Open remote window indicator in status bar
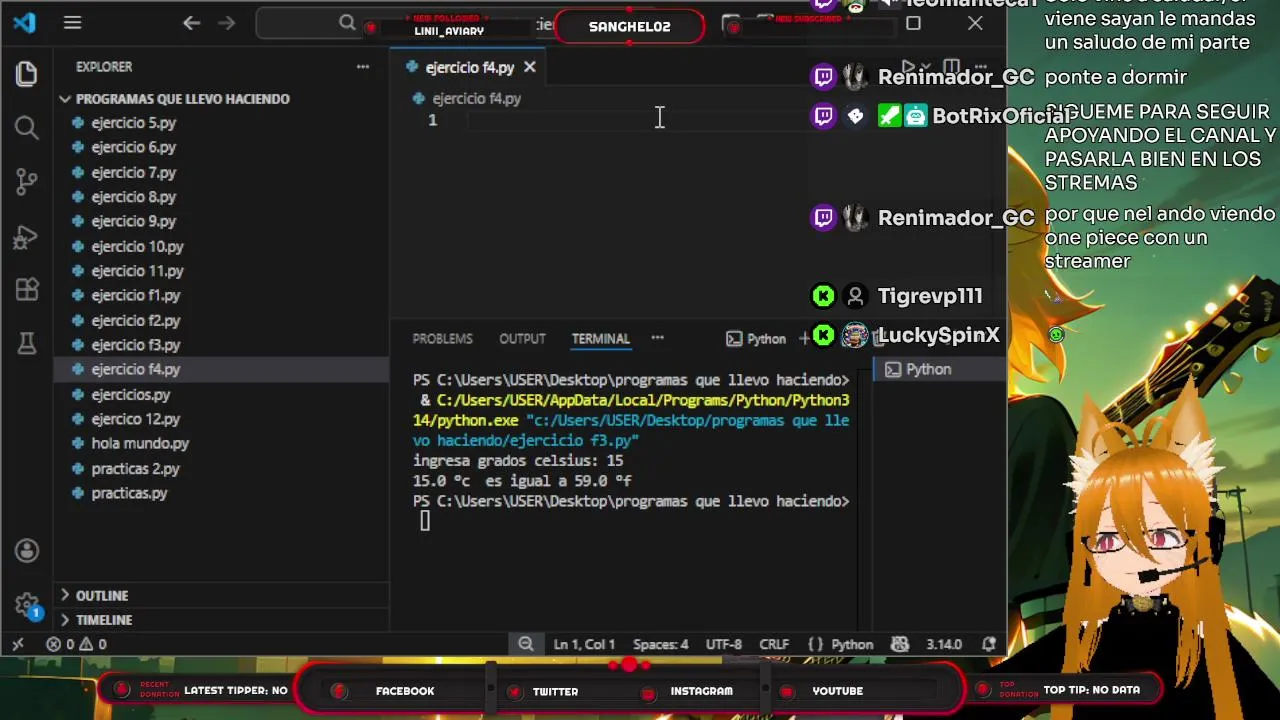1280x720 pixels. (x=17, y=644)
